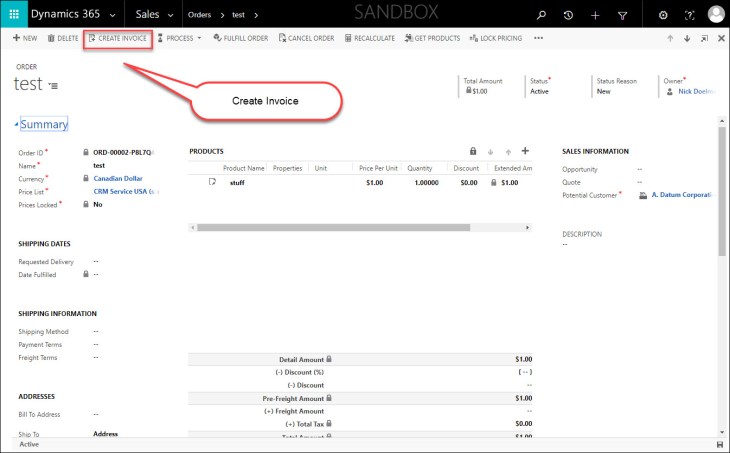730x453 pixels.
Task: Click Fulfill Order command
Action: point(240,38)
